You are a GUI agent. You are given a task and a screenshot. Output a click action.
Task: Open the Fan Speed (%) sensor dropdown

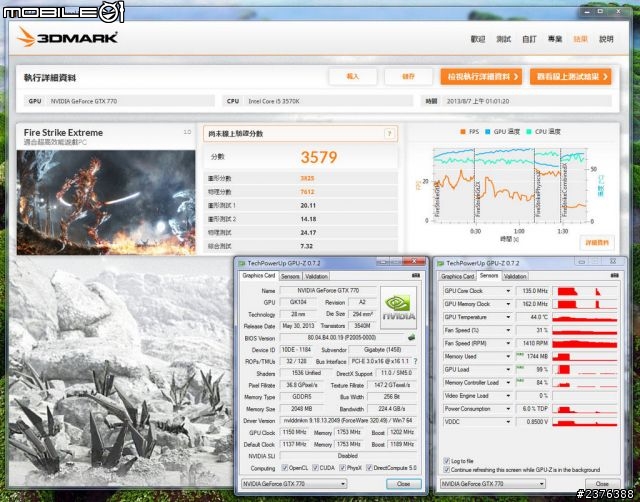pyautogui.click(x=508, y=330)
